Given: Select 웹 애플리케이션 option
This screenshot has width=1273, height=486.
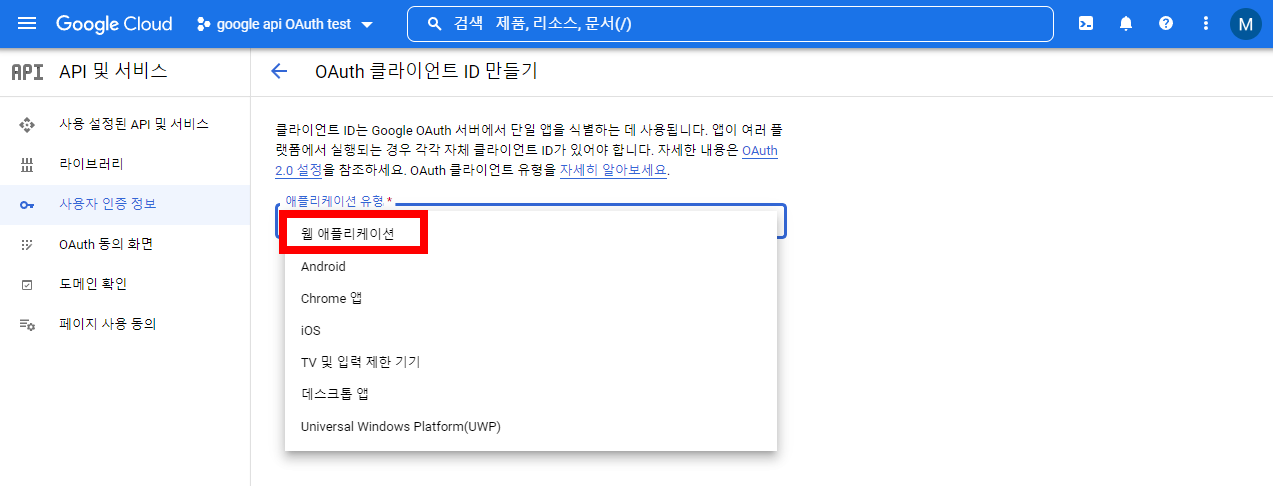Looking at the screenshot, I should (x=531, y=233).
